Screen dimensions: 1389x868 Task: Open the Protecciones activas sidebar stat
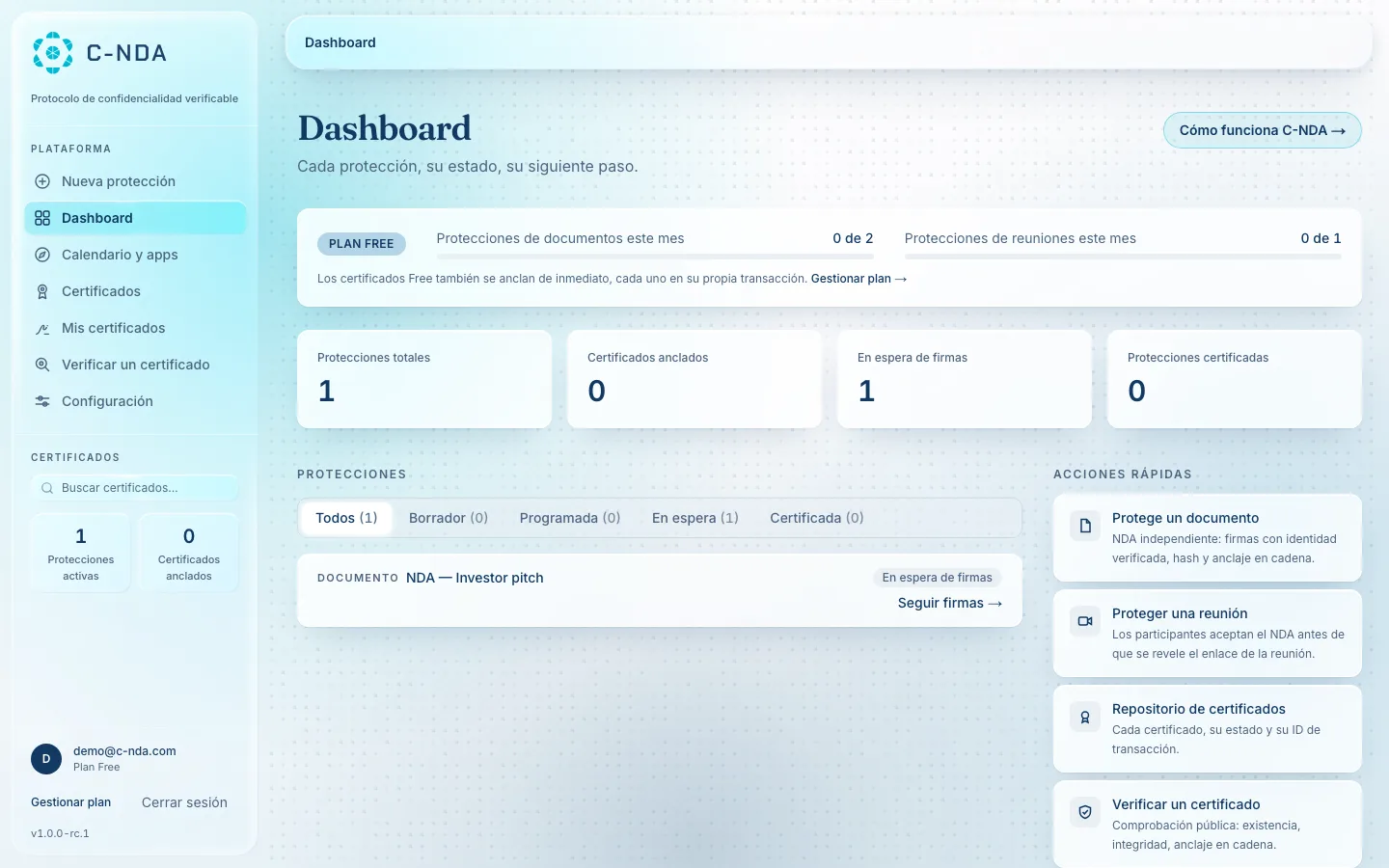[81, 553]
